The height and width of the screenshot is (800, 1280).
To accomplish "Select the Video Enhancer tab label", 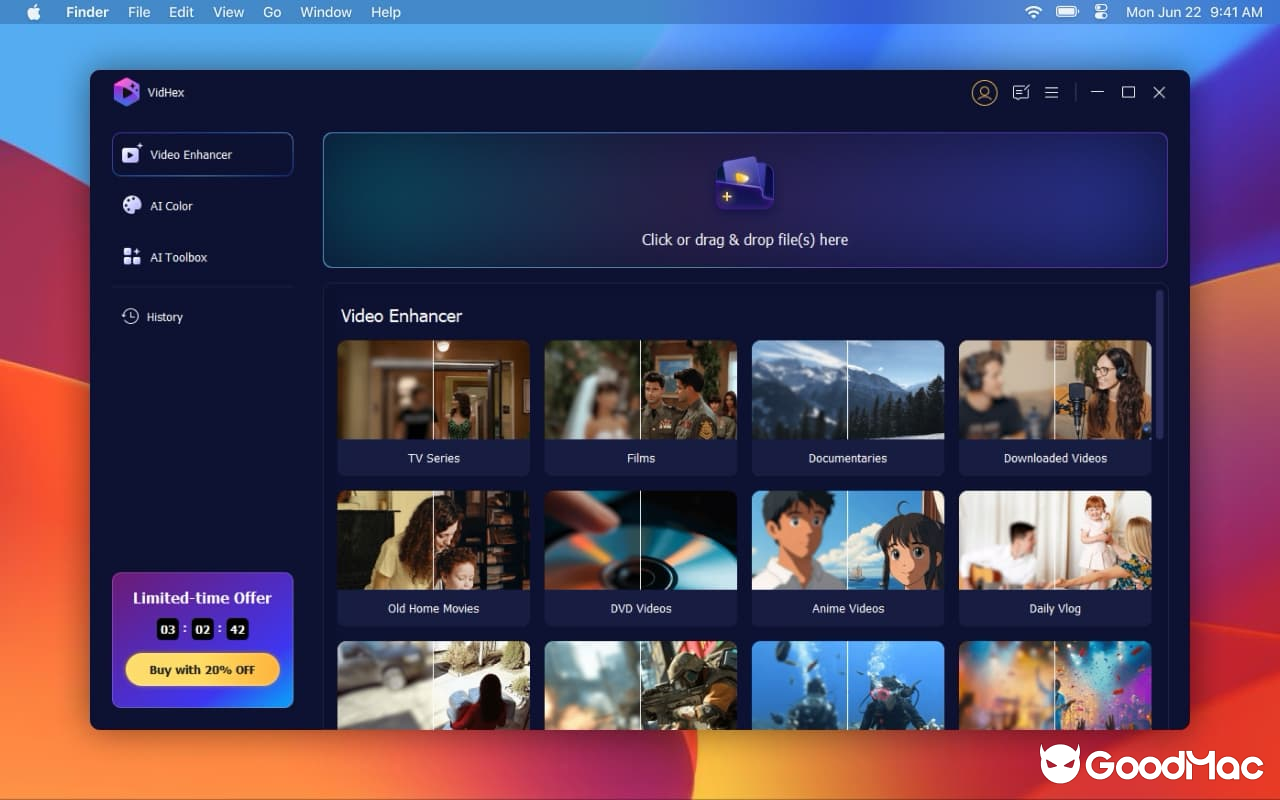I will [191, 155].
